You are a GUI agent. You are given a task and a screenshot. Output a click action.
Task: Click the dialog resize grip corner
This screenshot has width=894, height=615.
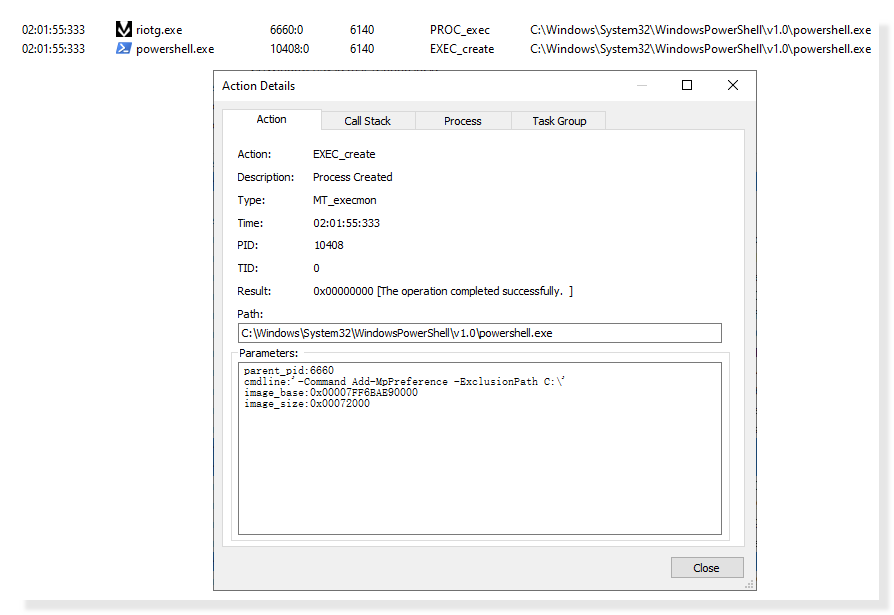750,584
